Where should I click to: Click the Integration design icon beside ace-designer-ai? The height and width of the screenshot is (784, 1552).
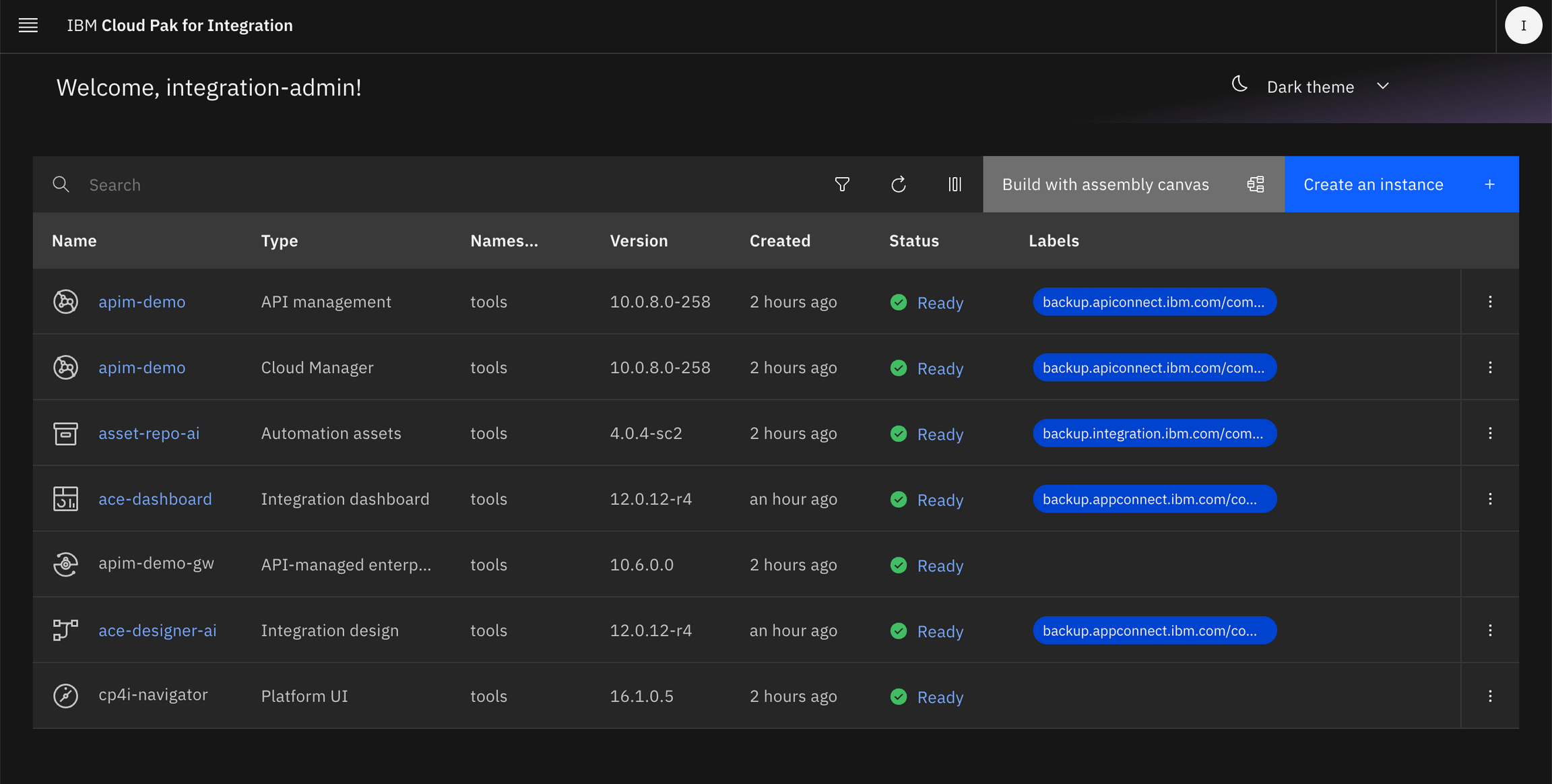coord(65,630)
